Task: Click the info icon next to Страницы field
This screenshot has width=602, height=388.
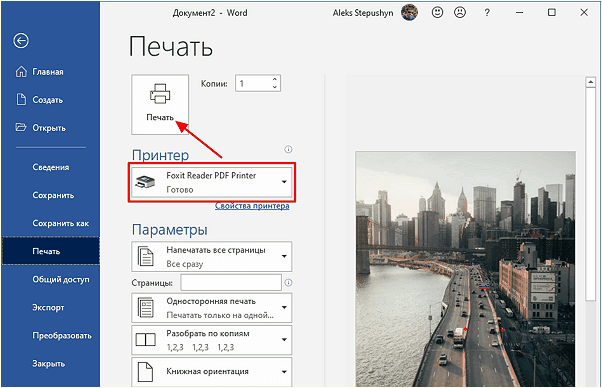Action: 288,283
